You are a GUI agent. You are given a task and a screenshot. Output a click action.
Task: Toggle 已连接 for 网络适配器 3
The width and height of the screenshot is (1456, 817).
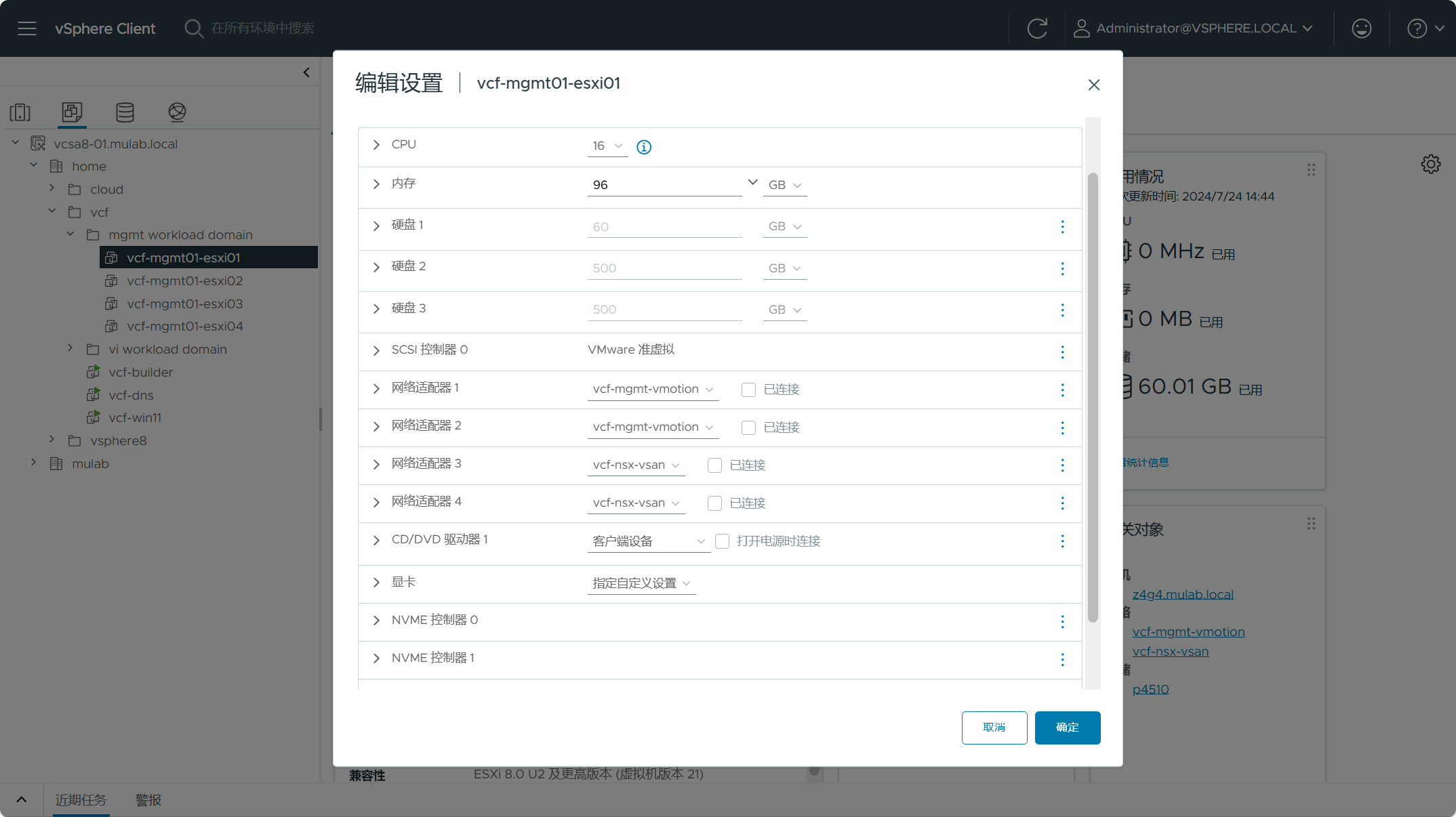coord(714,465)
